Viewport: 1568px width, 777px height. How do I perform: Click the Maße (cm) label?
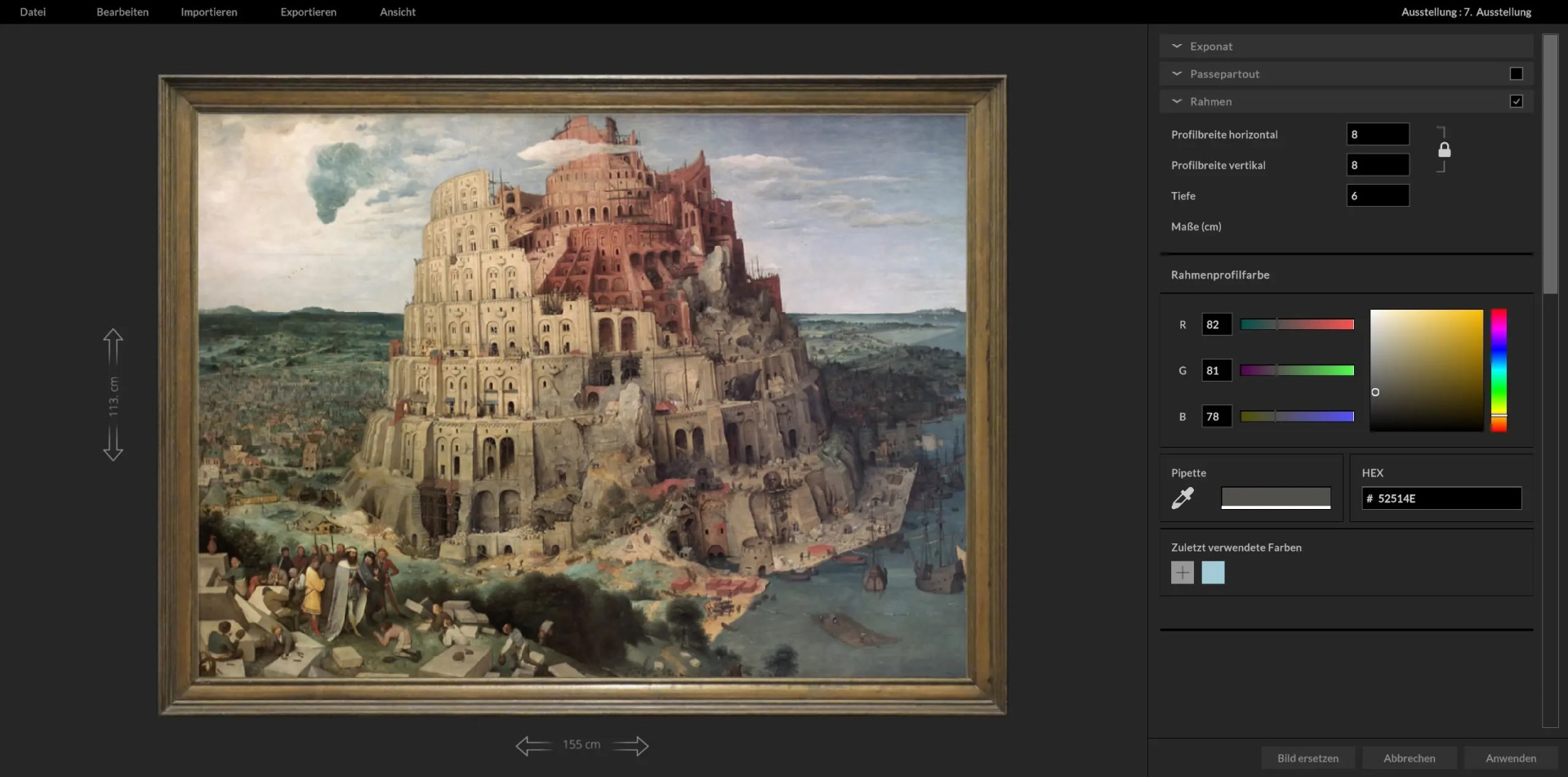click(x=1196, y=226)
